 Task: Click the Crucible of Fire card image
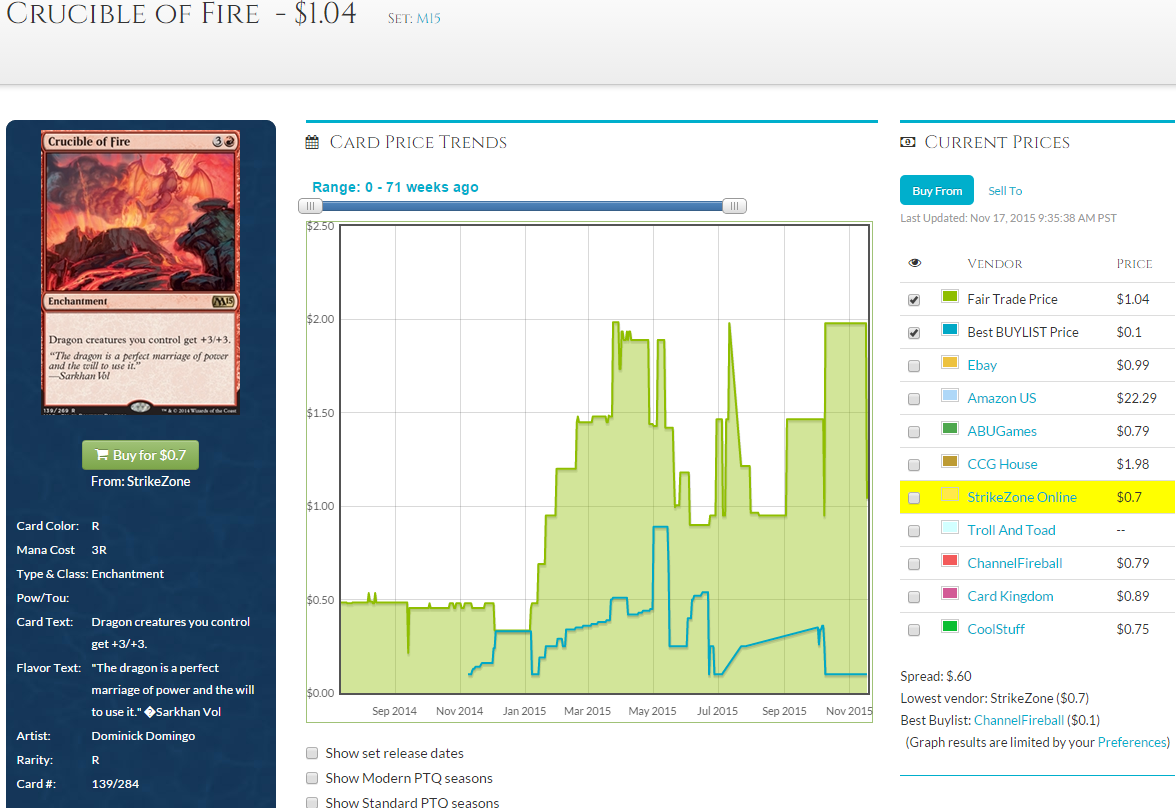click(140, 272)
